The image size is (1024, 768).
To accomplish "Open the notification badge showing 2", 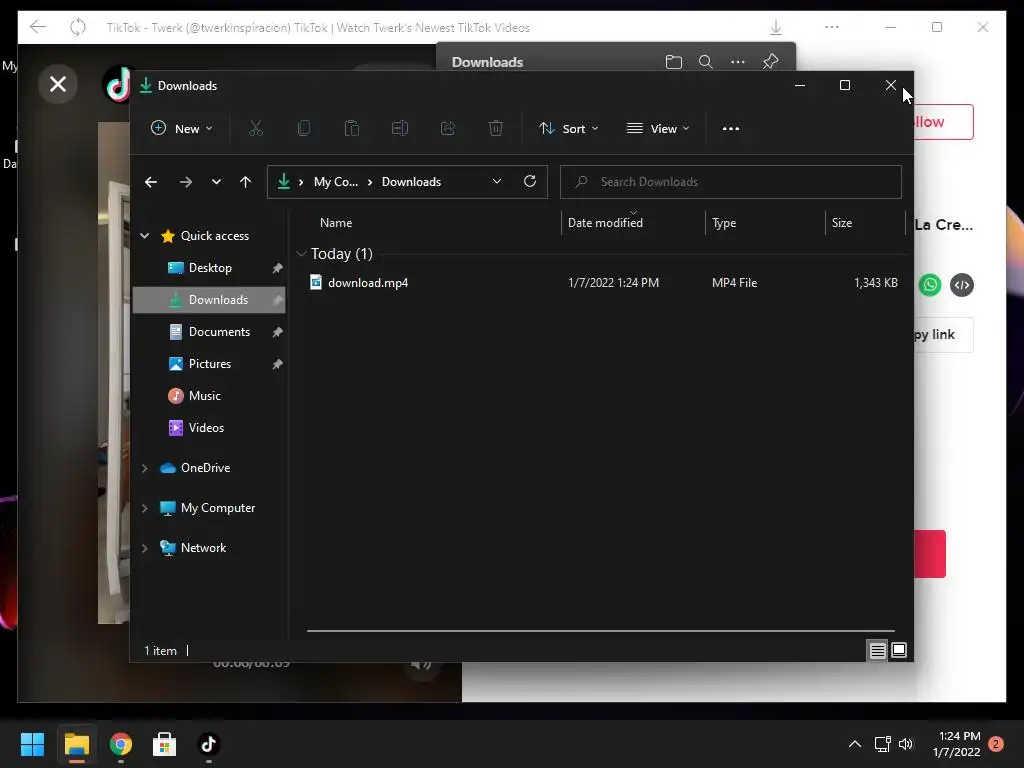I will tap(996, 744).
